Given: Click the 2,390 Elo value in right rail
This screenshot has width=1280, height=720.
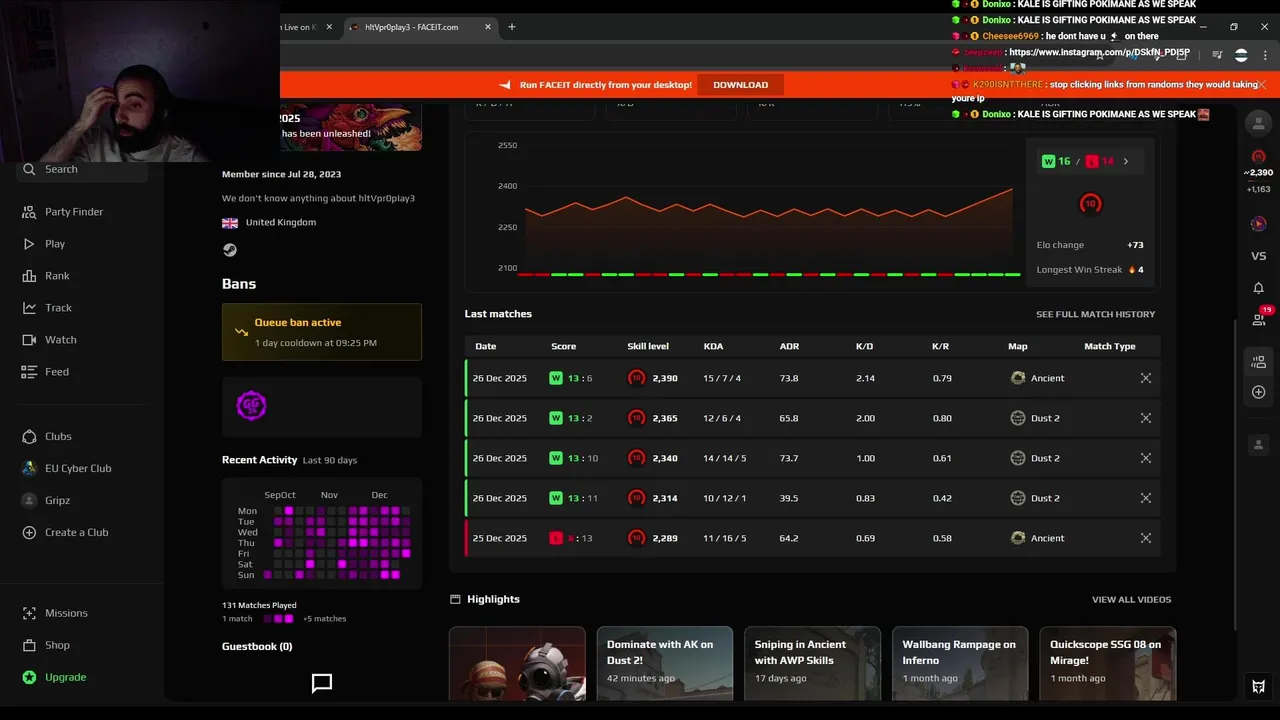Looking at the screenshot, I should [x=1258, y=173].
